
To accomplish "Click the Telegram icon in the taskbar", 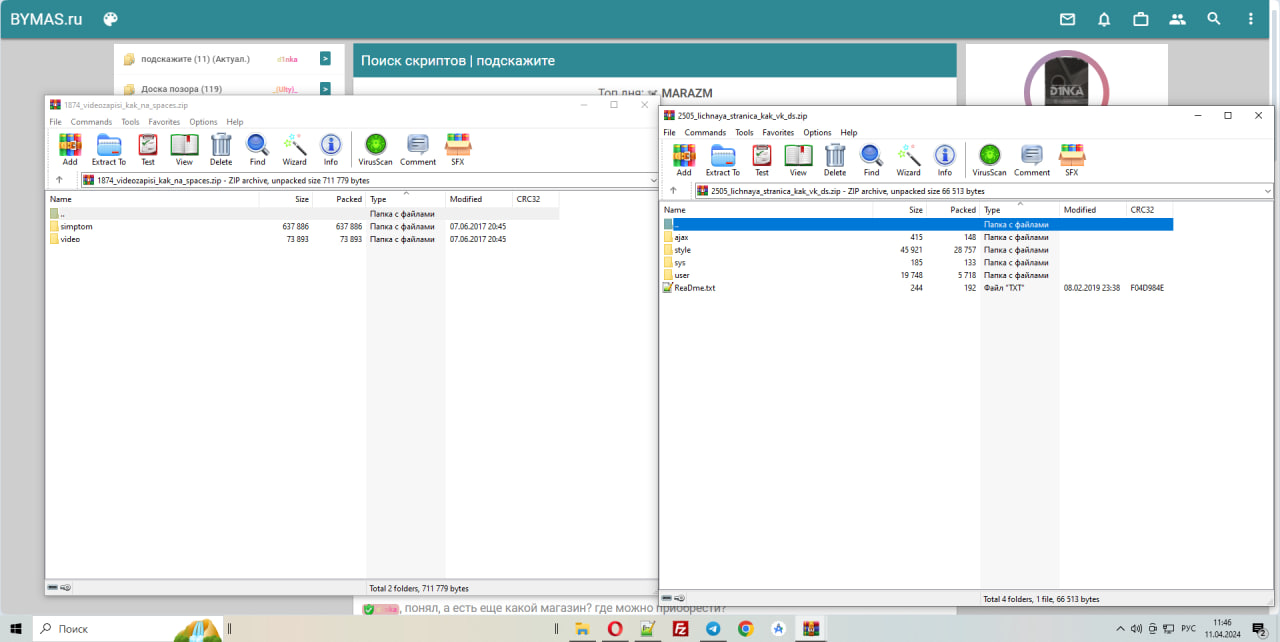I will point(713,629).
